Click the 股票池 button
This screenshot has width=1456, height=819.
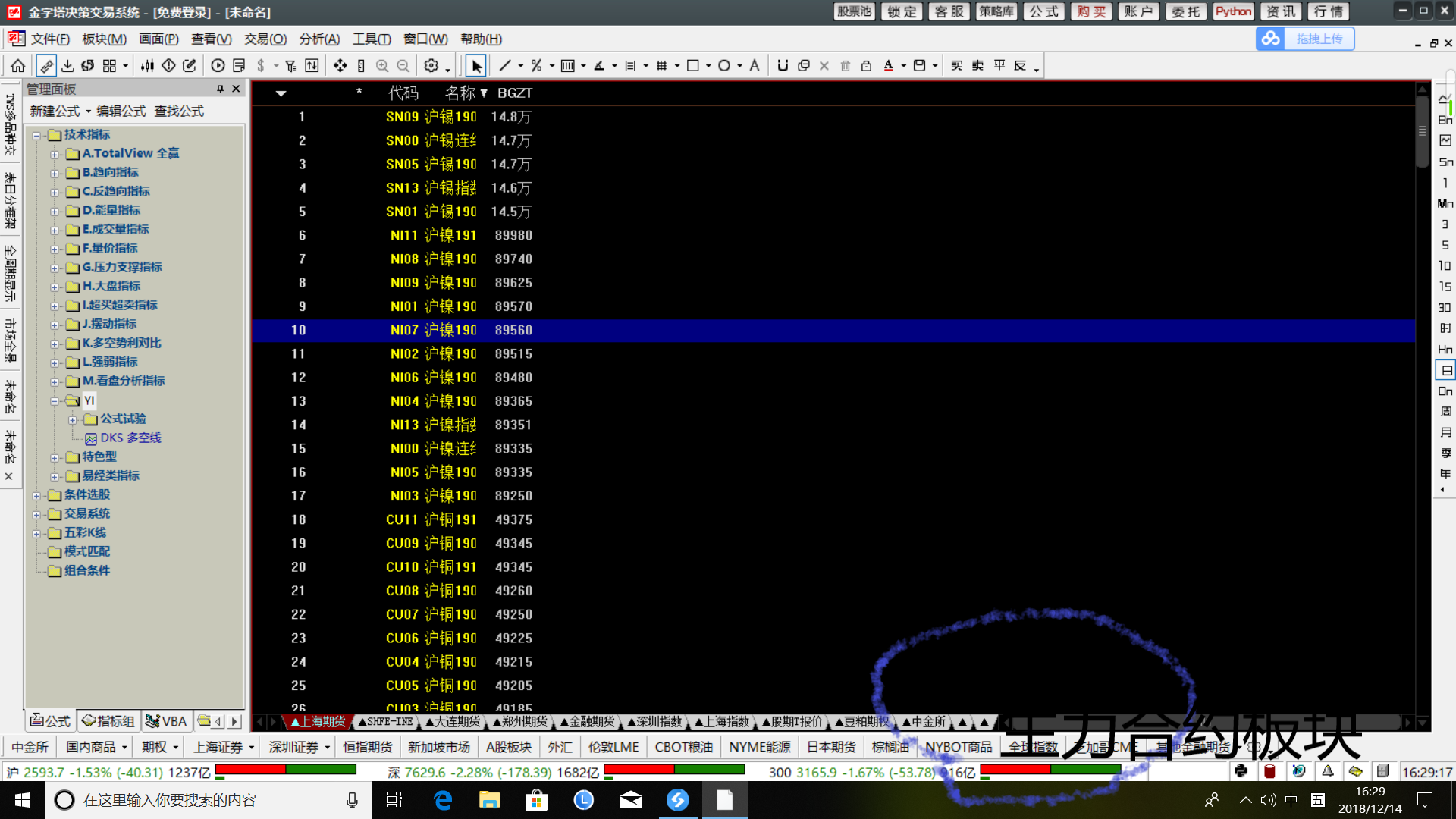[854, 11]
